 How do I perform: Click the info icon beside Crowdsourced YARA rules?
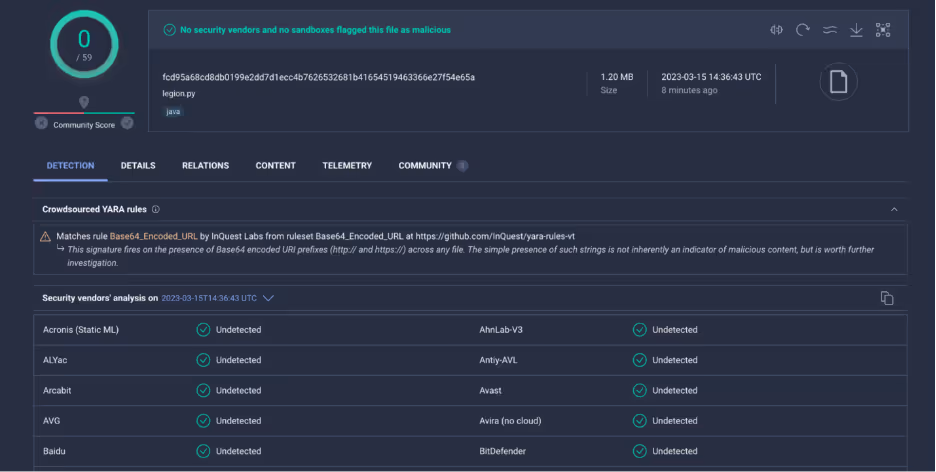[x=156, y=209]
